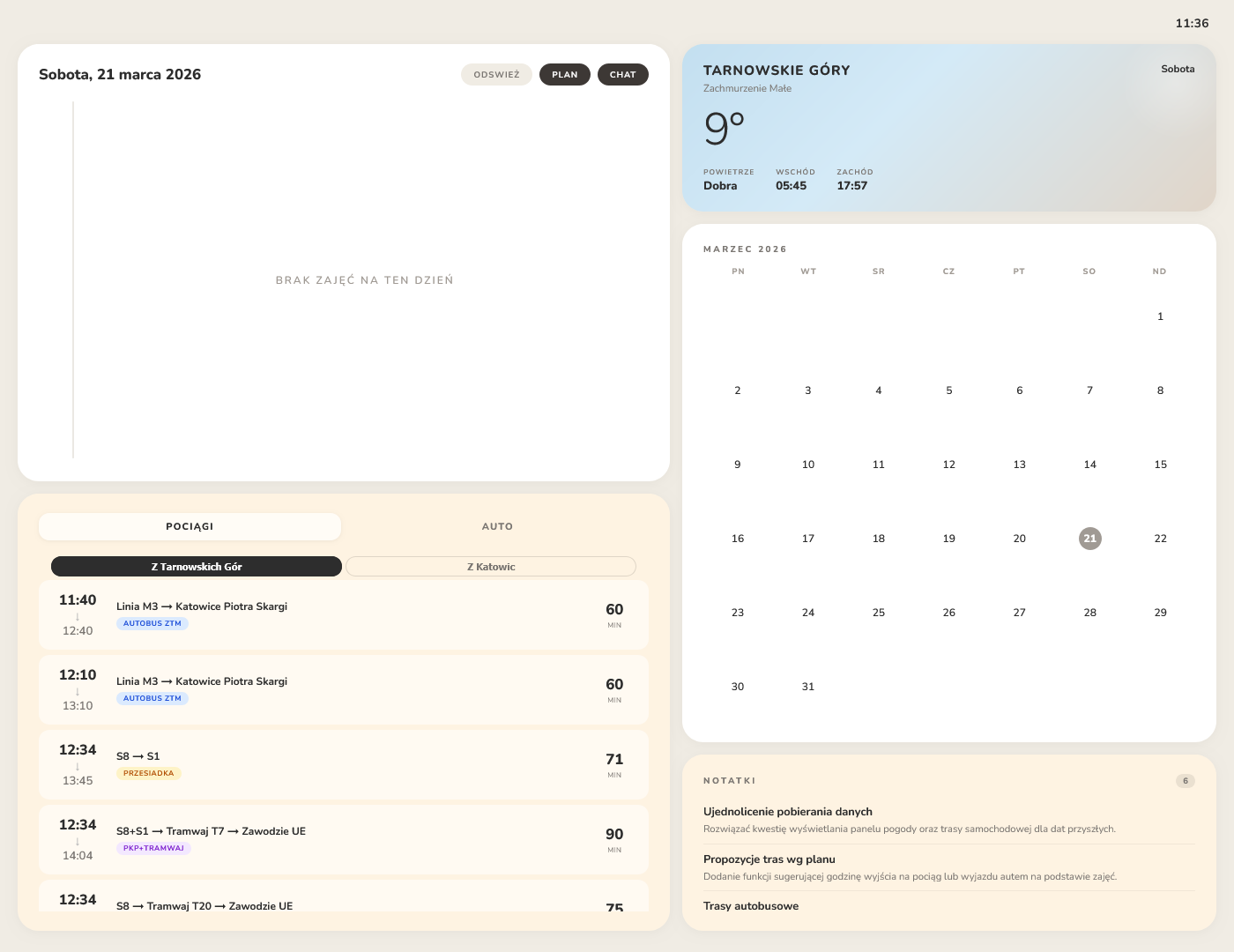Click the PRZESIADKA badge on the 12:34 route
The width and height of the screenshot is (1234, 952).
click(148, 773)
